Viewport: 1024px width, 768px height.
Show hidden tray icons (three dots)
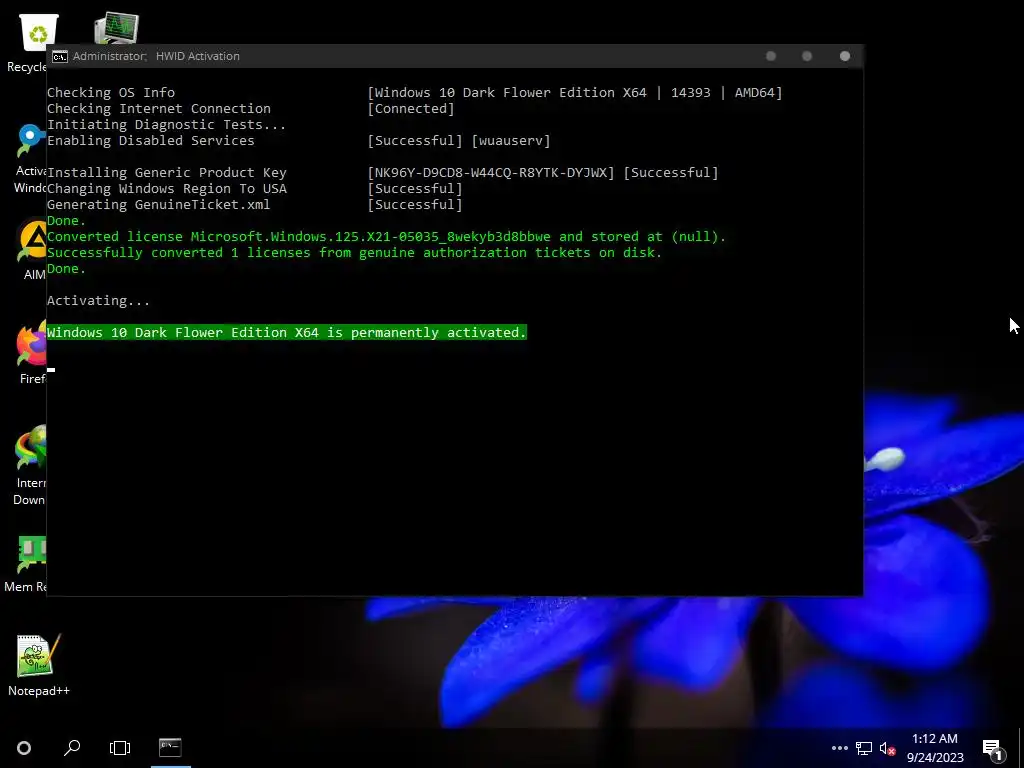click(x=840, y=748)
